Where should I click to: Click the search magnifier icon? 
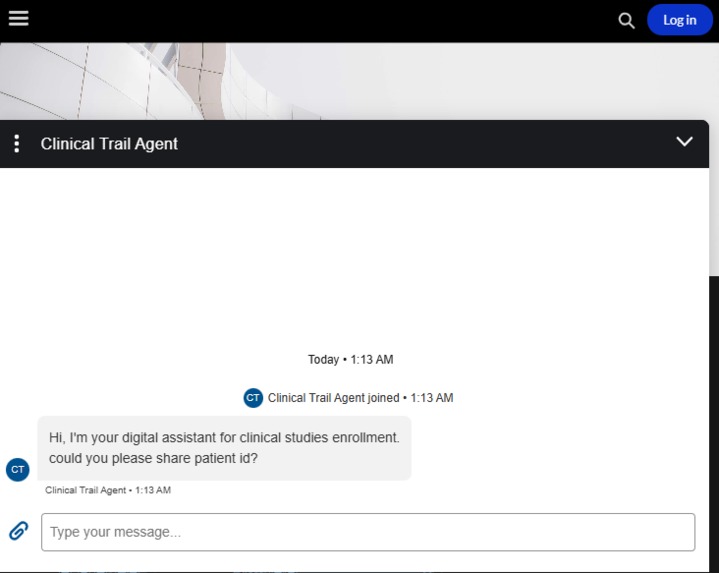tap(626, 21)
